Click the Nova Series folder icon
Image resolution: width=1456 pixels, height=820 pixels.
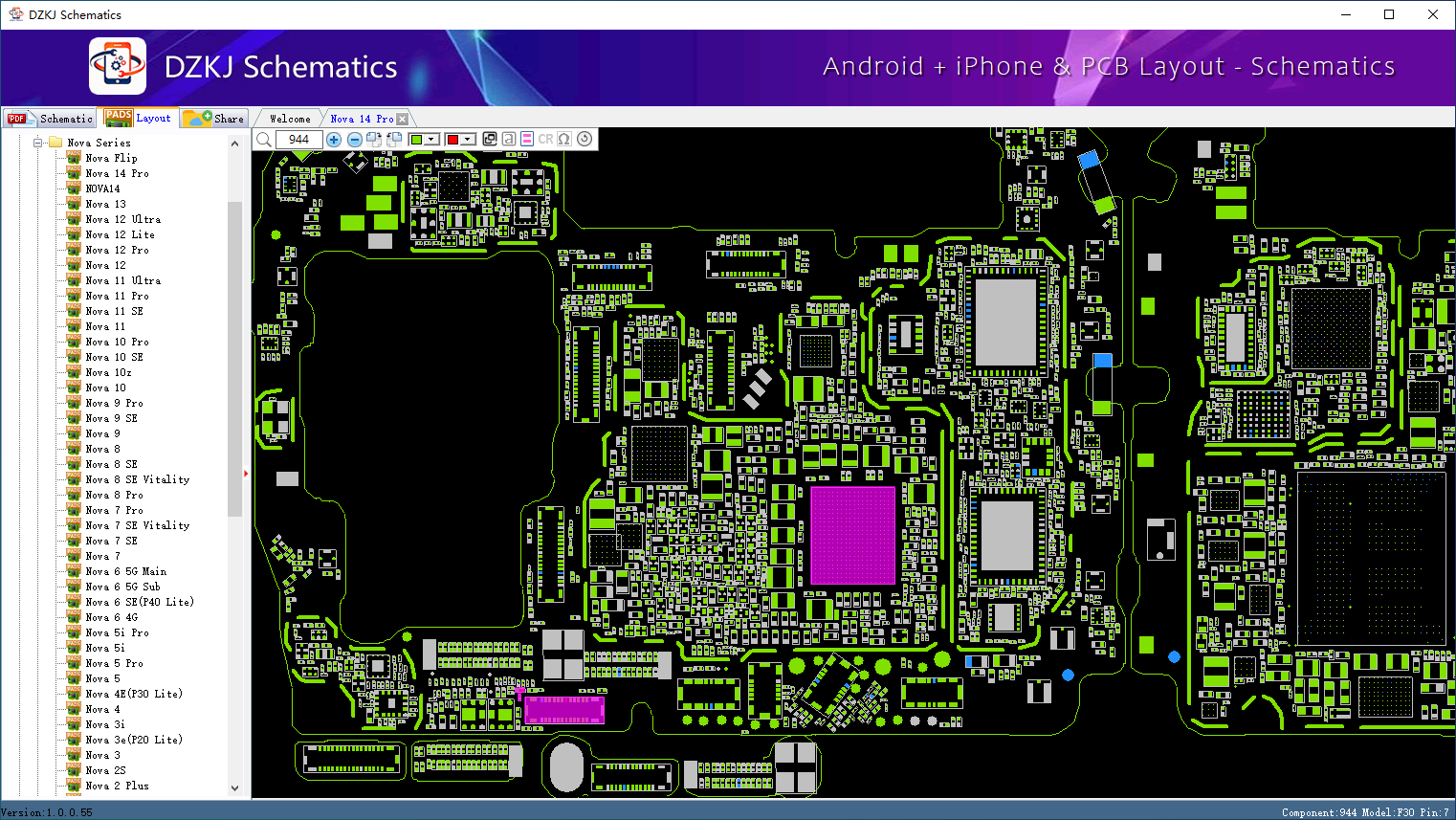click(55, 143)
